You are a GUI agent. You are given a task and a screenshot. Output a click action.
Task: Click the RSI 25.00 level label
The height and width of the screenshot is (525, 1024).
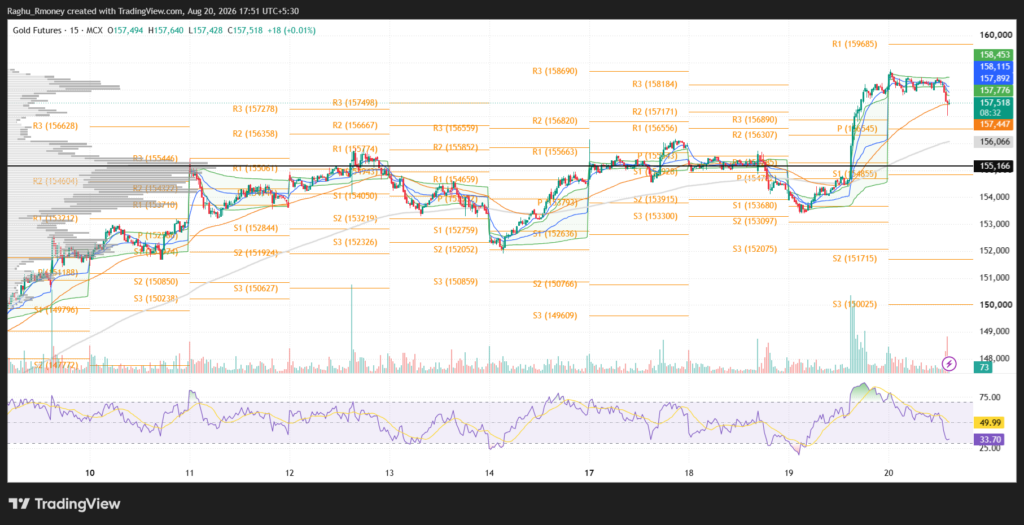(989, 448)
